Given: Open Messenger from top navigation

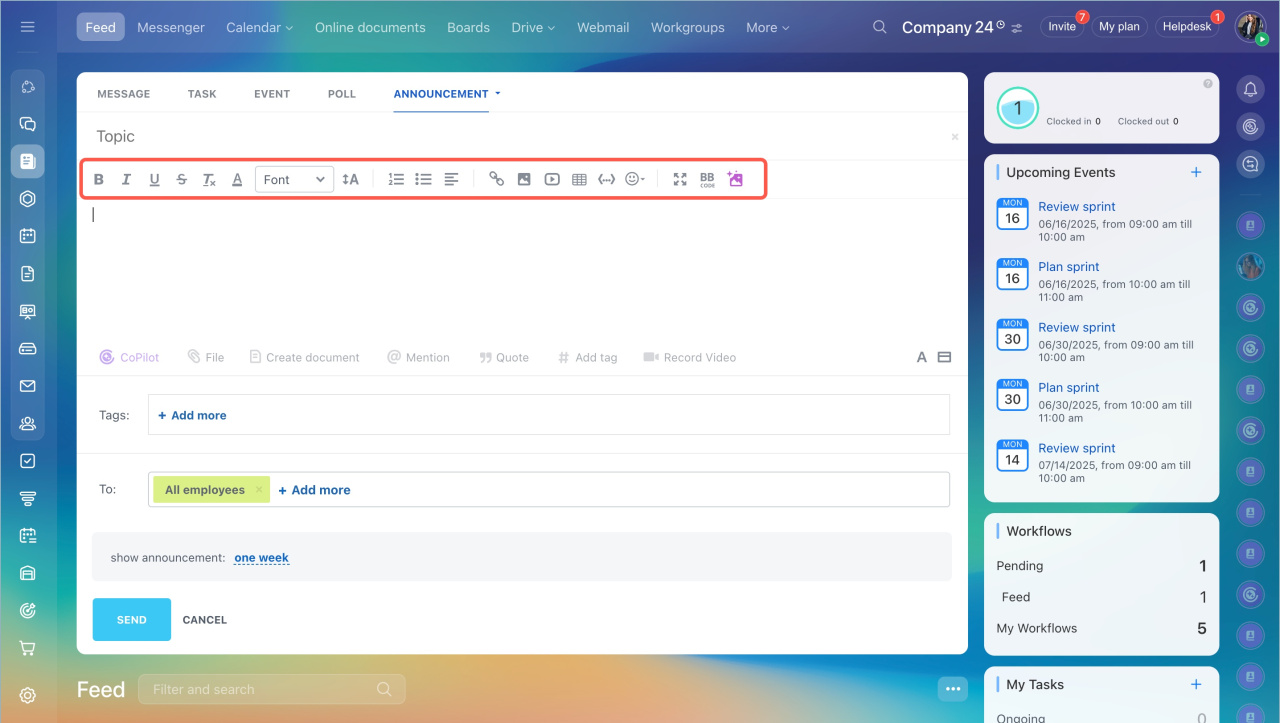Looking at the screenshot, I should click(171, 27).
